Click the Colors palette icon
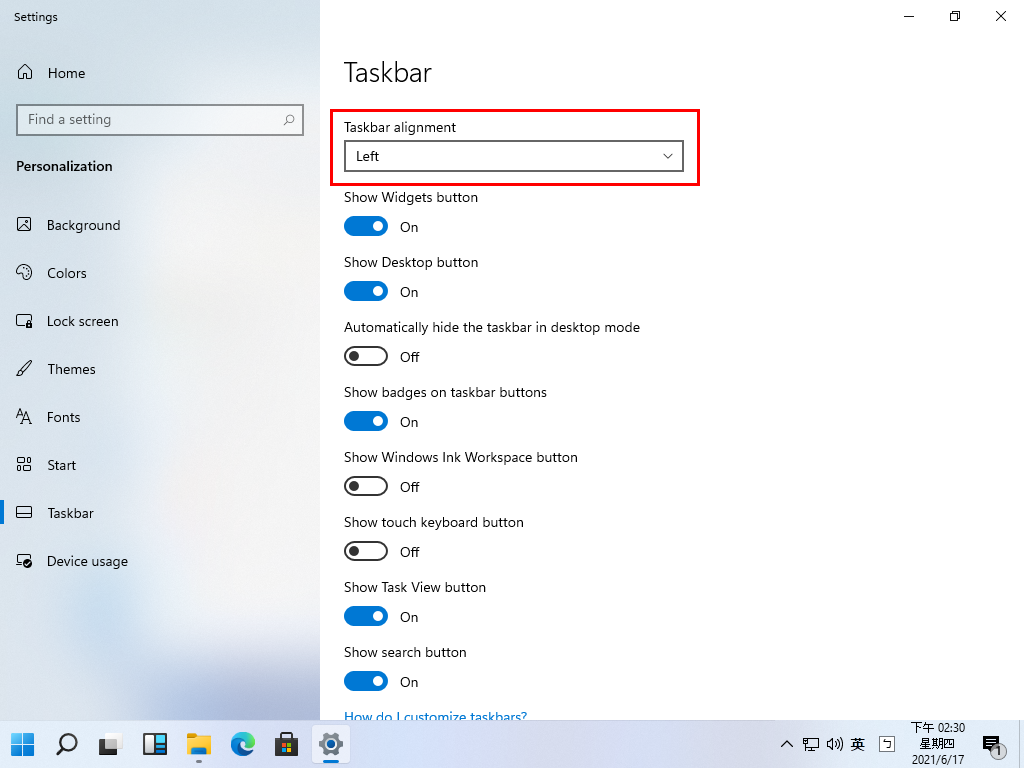1024x768 pixels. [x=24, y=272]
